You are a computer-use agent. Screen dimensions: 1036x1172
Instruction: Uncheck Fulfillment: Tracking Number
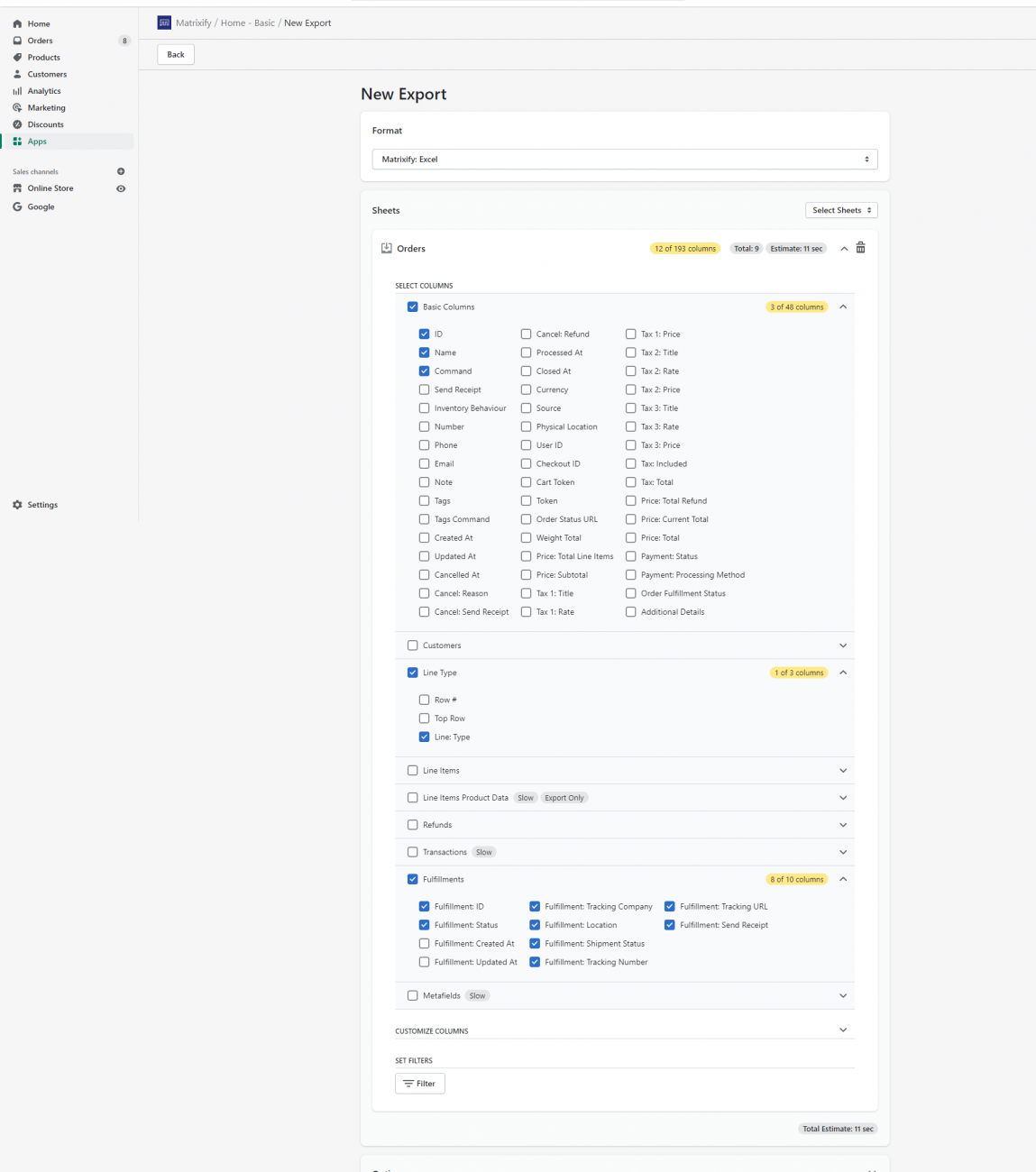click(535, 962)
